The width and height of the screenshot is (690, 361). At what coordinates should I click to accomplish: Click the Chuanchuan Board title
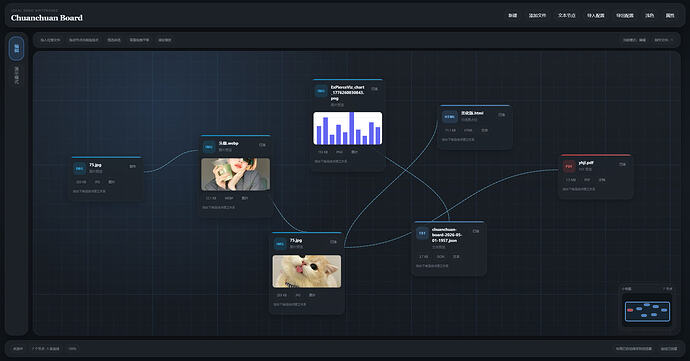click(47, 18)
